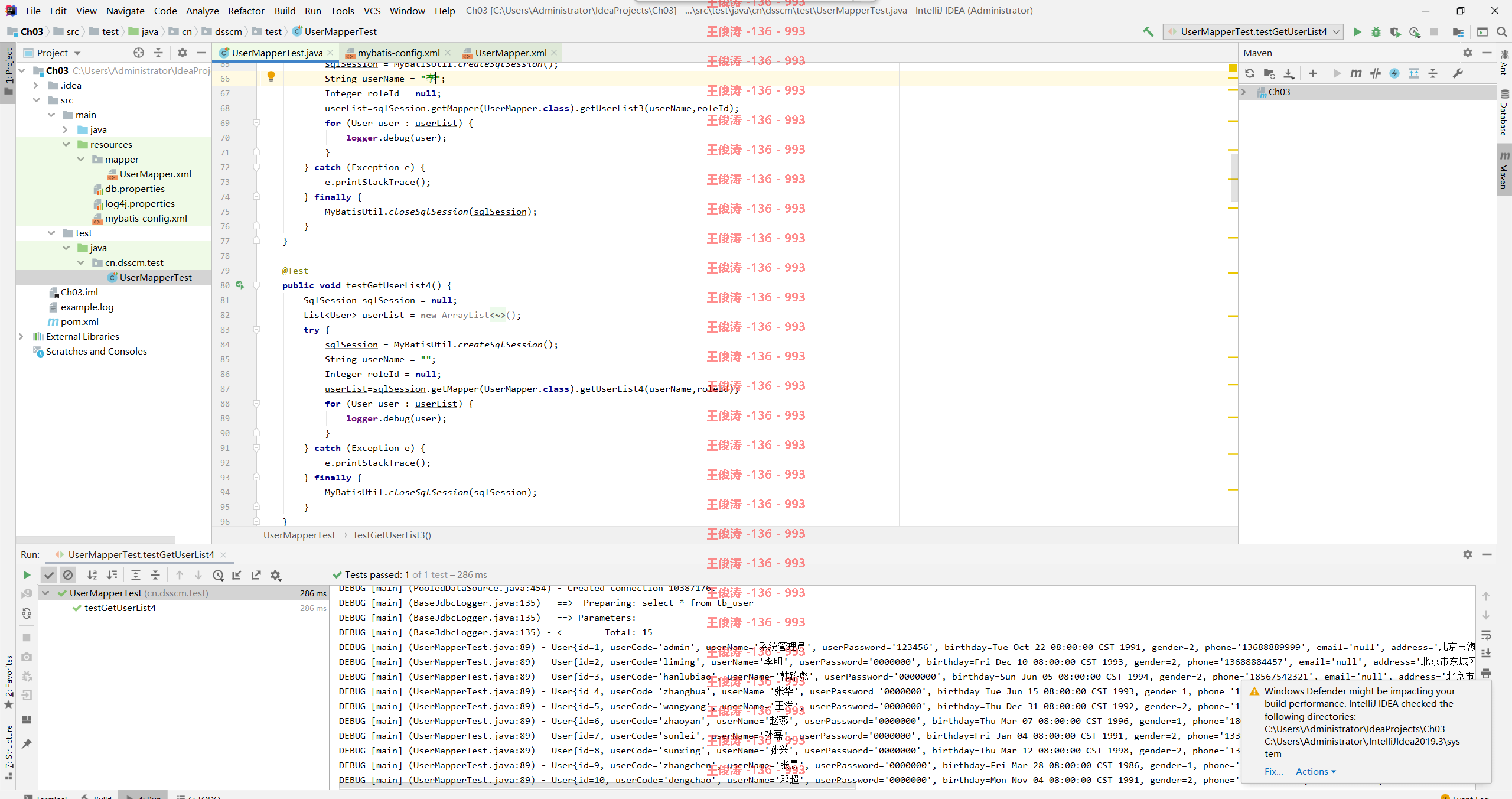This screenshot has width=1512, height=799.
Task: Select UserMapperTest.java editor tab
Action: coord(276,53)
